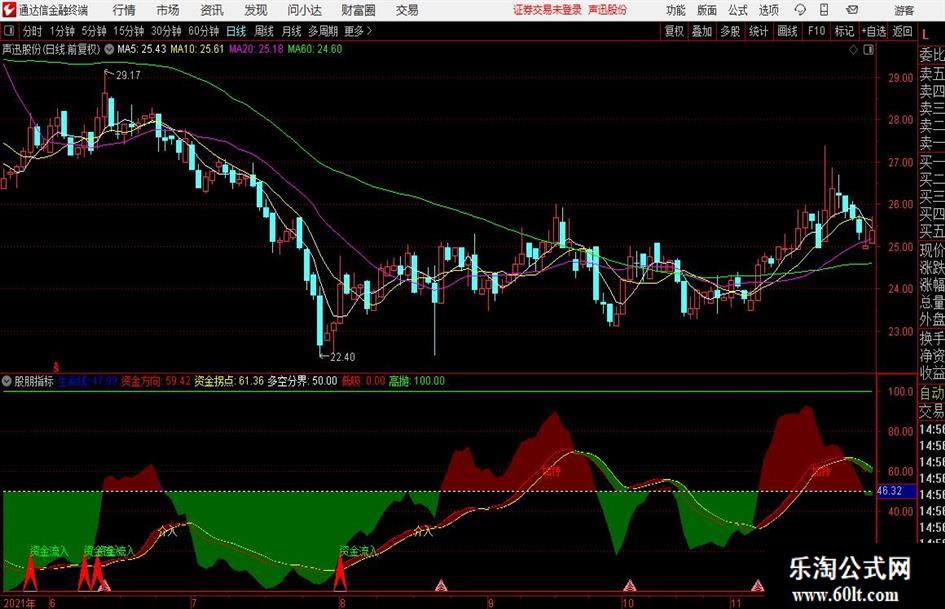Click the 通达信 red logo icon
This screenshot has width=945, height=609.
click(x=9, y=10)
